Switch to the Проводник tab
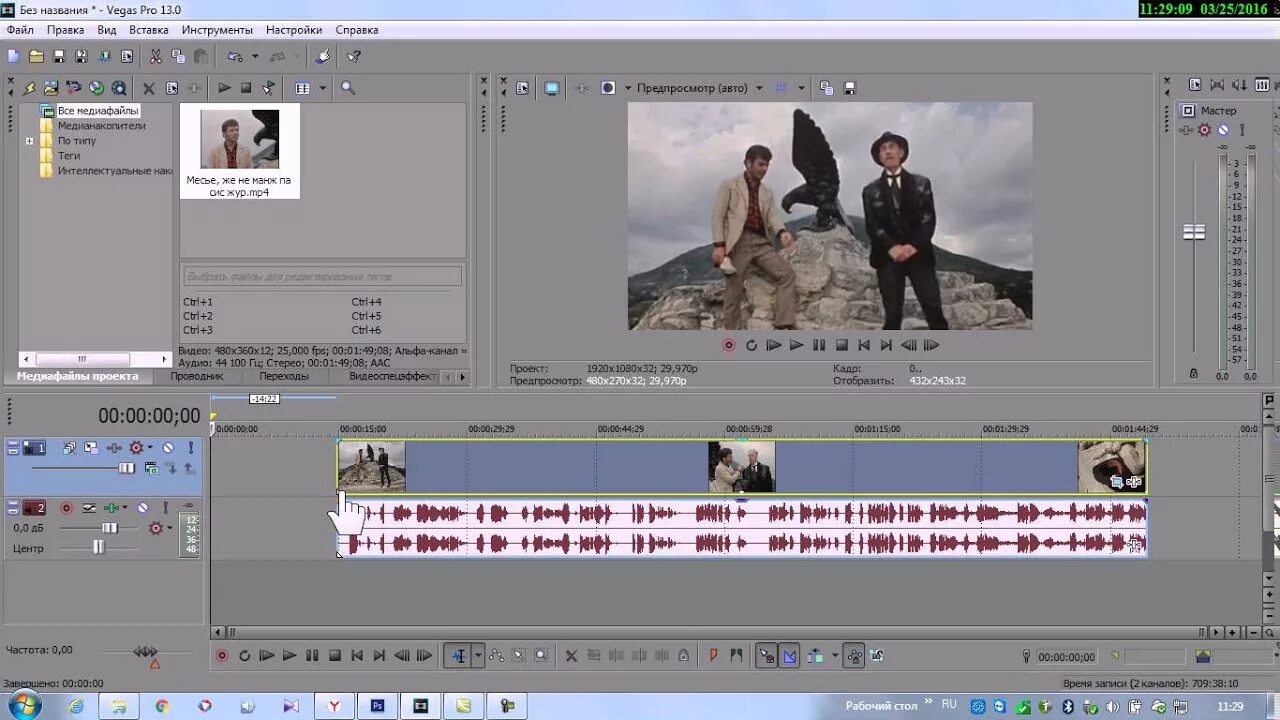The width and height of the screenshot is (1280, 720). point(197,377)
